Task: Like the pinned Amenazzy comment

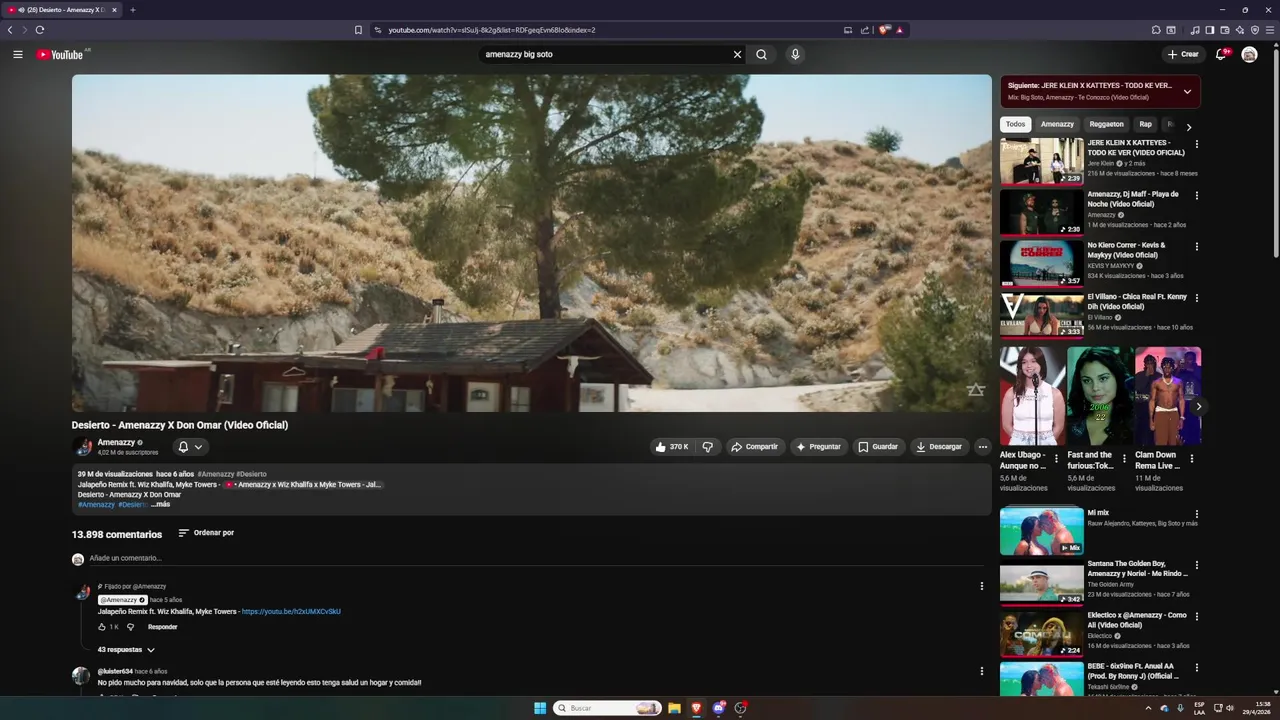Action: pyautogui.click(x=102, y=627)
